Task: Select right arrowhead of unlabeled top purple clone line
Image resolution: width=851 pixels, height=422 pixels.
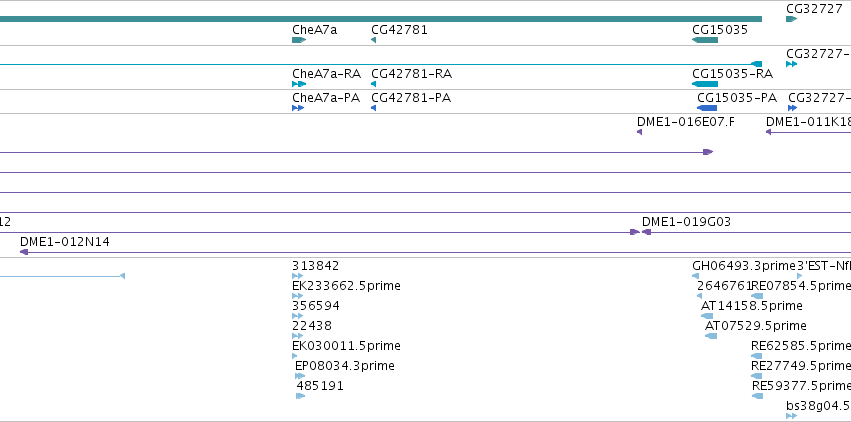Action: (708, 152)
